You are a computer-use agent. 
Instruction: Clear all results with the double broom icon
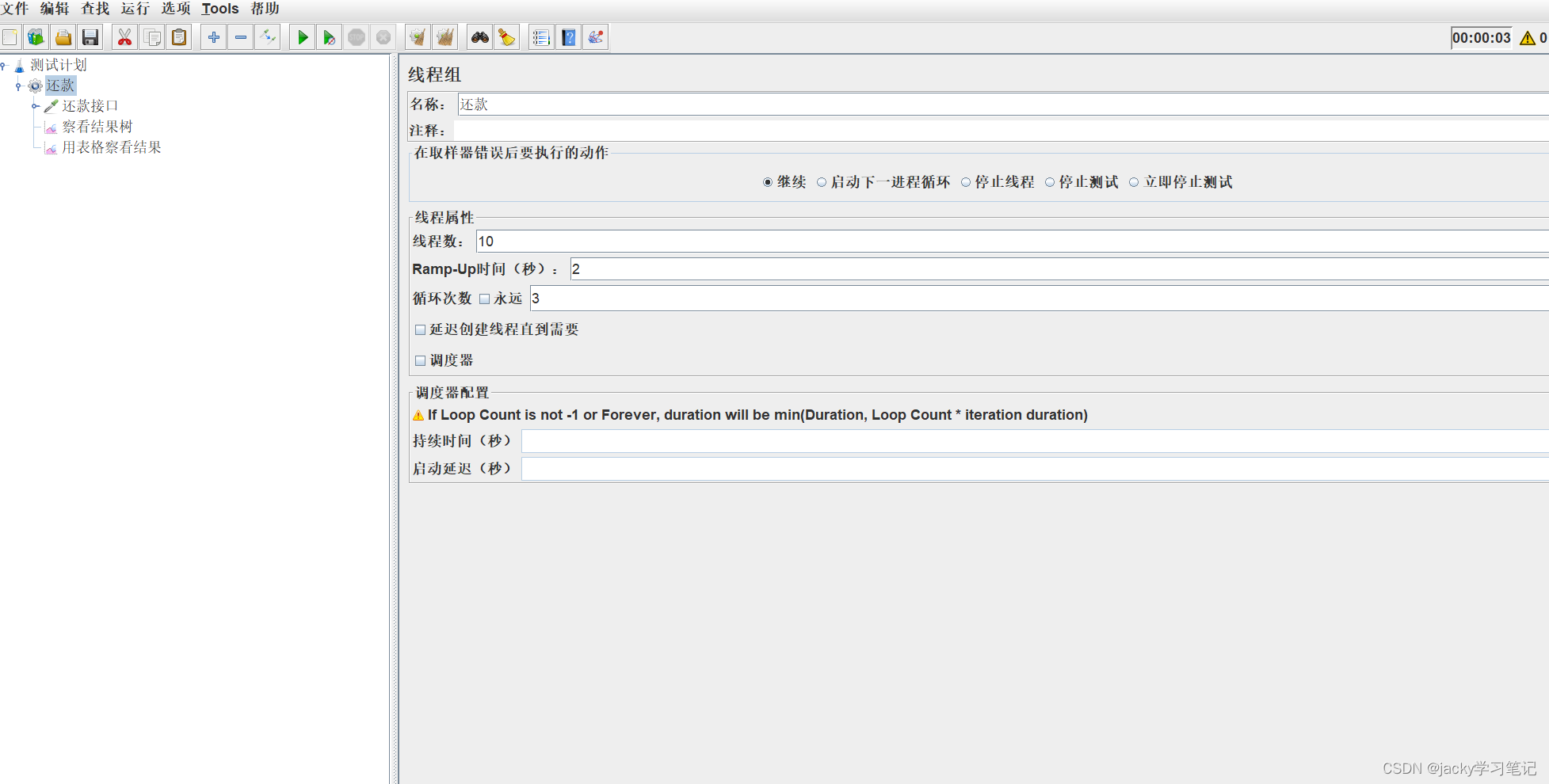point(445,37)
